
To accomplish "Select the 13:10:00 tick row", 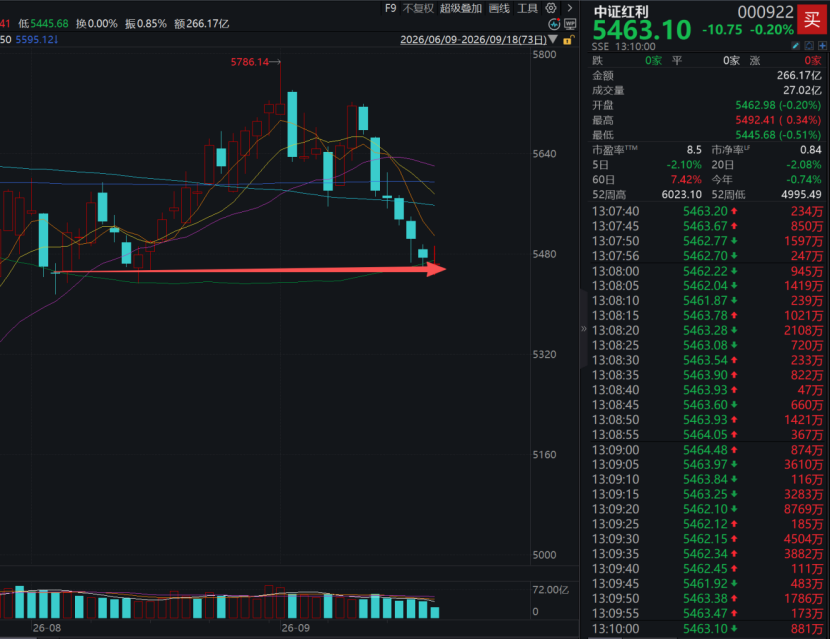I will [707, 628].
